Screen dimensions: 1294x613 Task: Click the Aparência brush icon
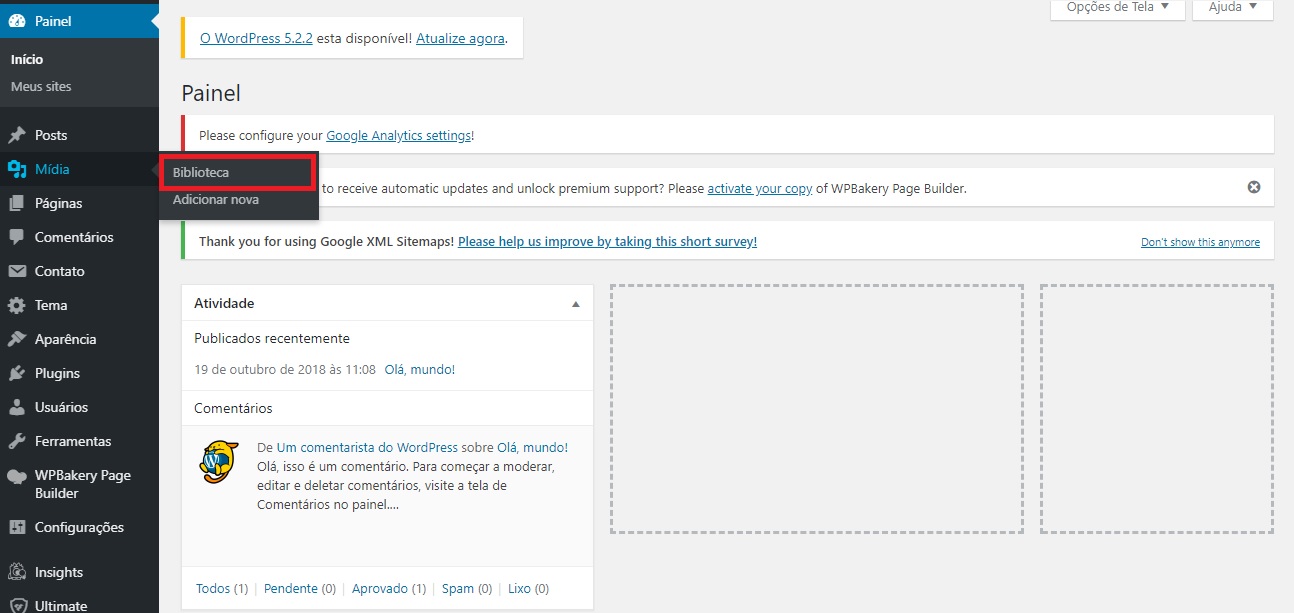pos(18,338)
